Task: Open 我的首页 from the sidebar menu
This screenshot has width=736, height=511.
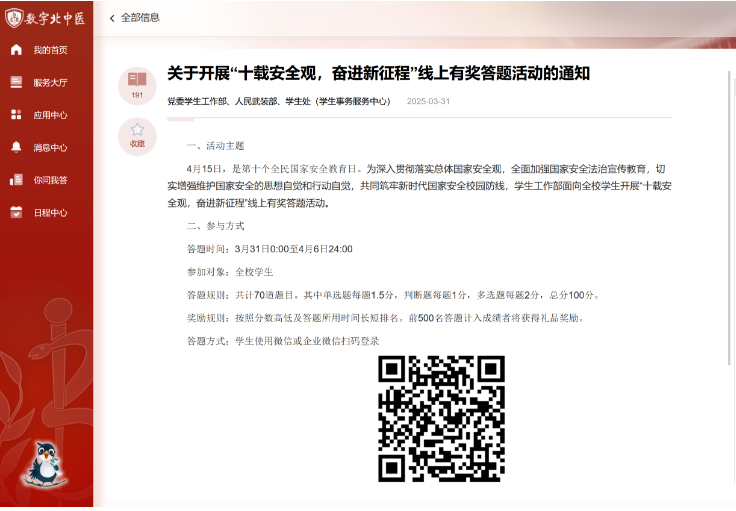Action: tap(50, 50)
